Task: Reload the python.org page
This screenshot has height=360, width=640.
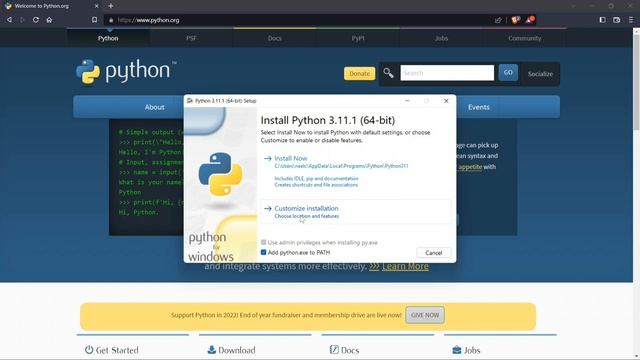Action: point(36,20)
